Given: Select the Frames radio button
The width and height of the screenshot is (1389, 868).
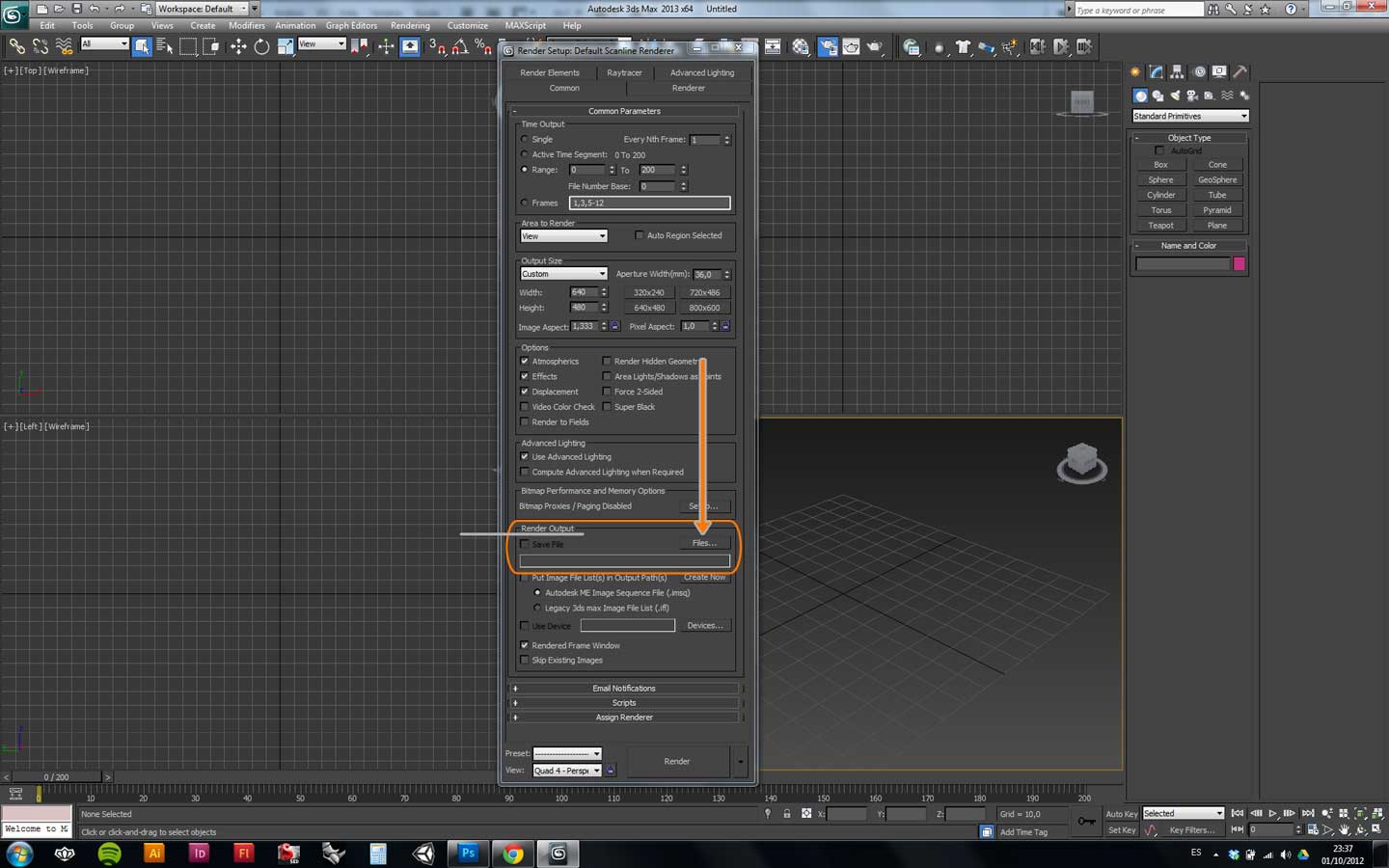Looking at the screenshot, I should point(525,203).
